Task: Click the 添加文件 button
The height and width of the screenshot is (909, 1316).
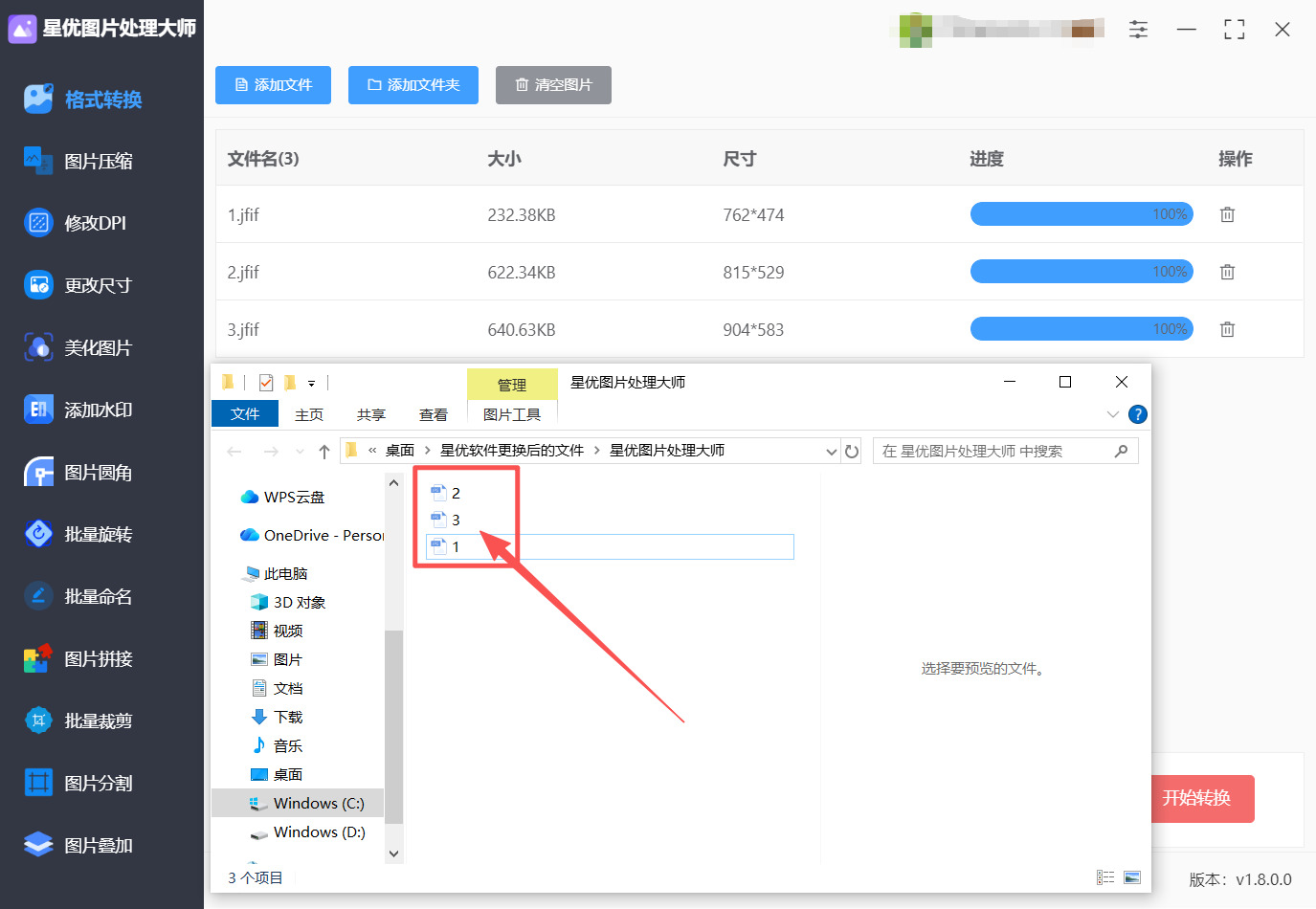Action: [x=274, y=85]
